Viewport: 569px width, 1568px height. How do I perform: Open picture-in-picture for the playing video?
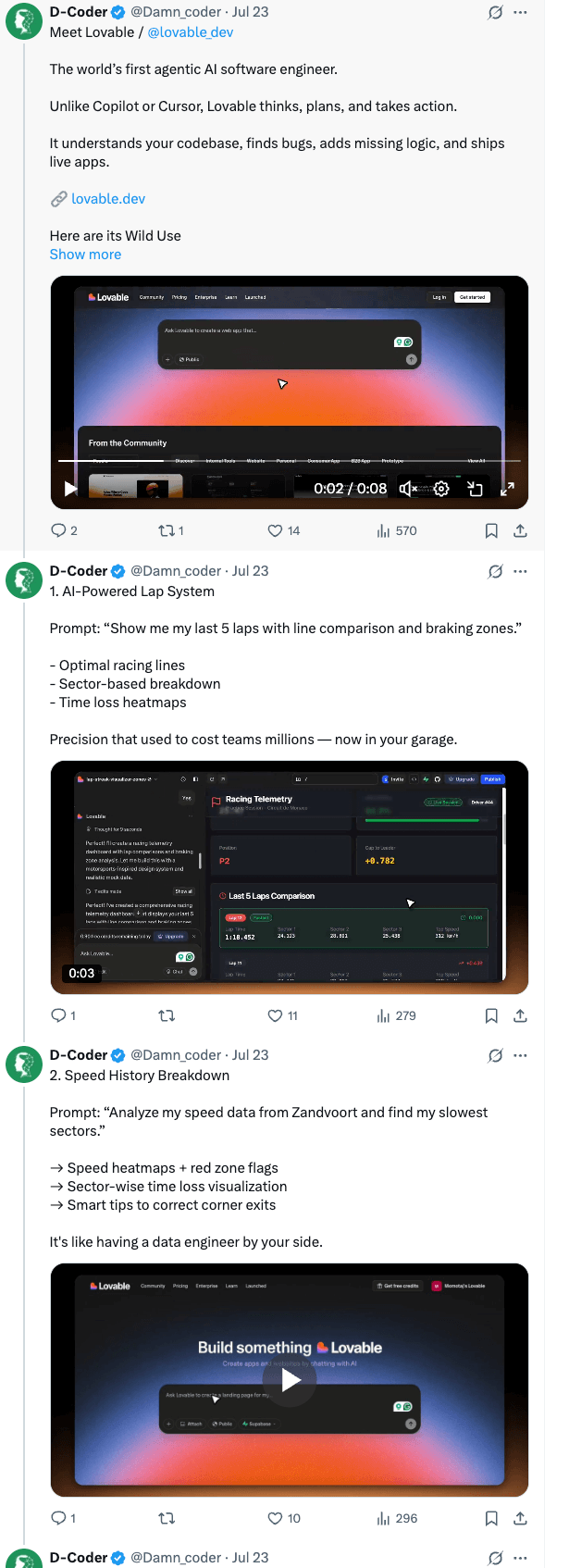(x=475, y=489)
